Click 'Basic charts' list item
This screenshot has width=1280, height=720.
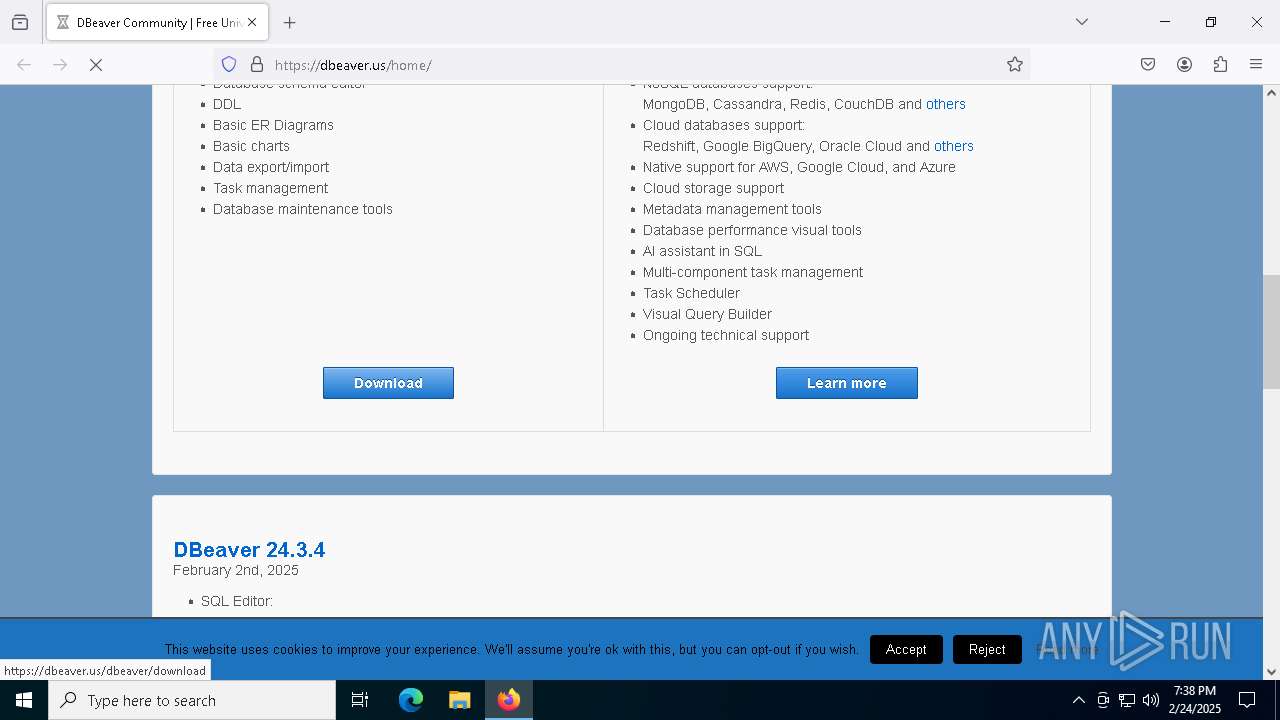251,146
